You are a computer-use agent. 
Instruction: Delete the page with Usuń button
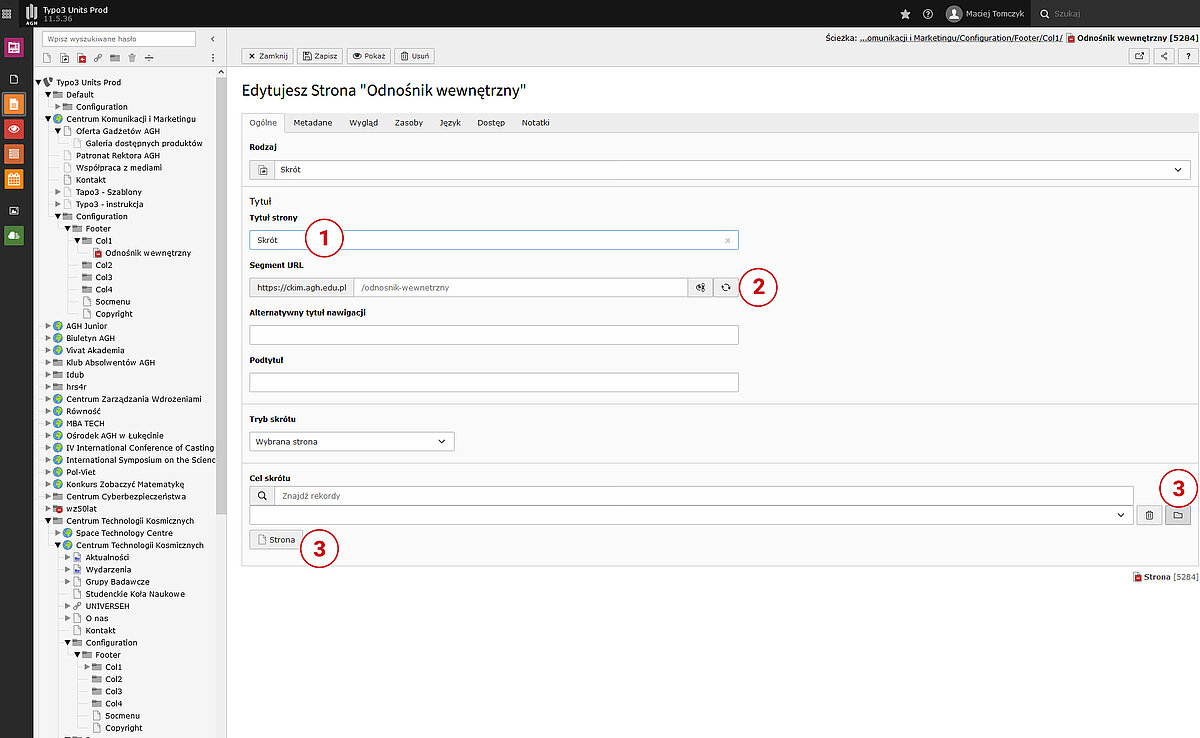(415, 56)
